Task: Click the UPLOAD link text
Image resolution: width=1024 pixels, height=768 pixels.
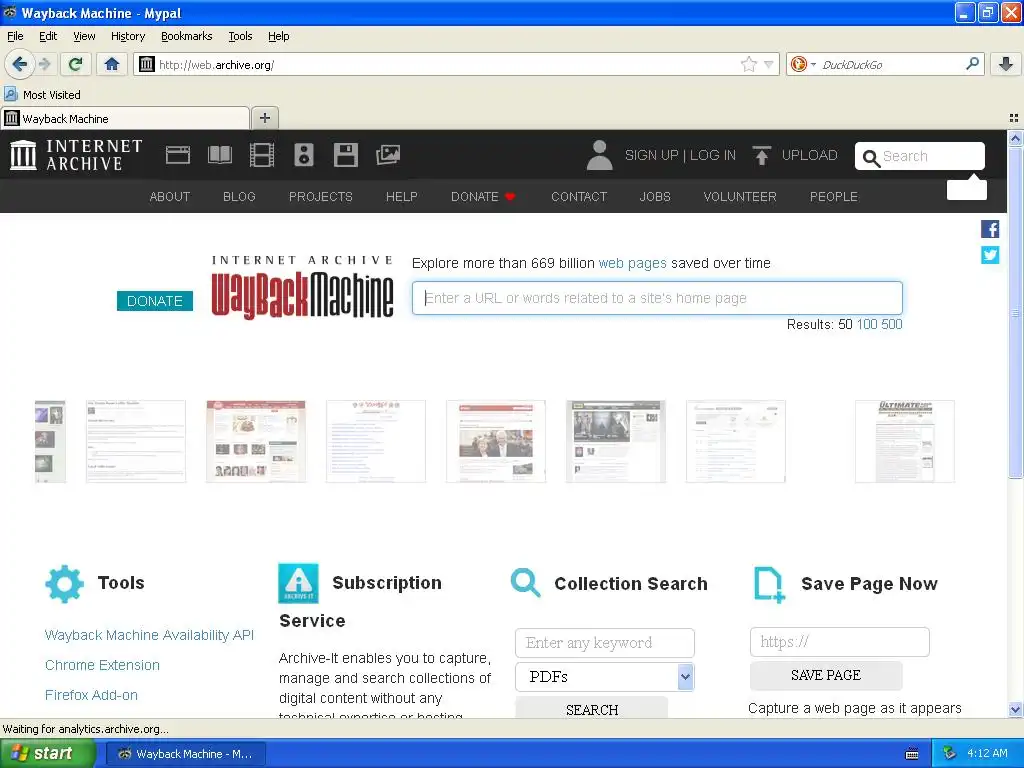Action: click(x=809, y=155)
